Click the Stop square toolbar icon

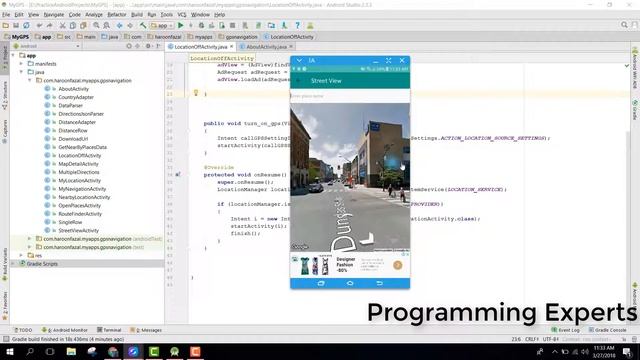232,25
